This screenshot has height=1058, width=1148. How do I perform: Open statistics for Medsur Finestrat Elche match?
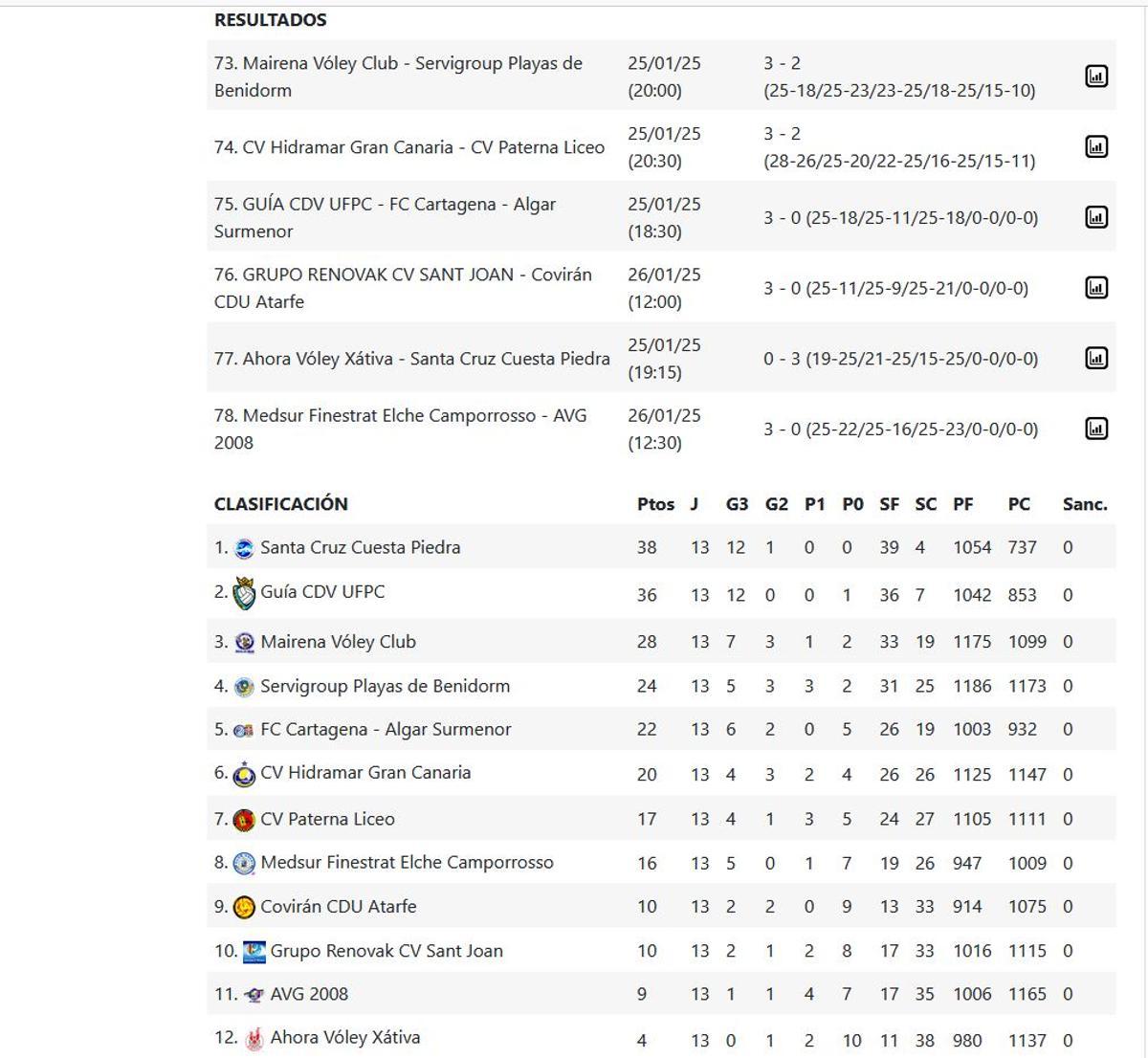click(x=1098, y=430)
